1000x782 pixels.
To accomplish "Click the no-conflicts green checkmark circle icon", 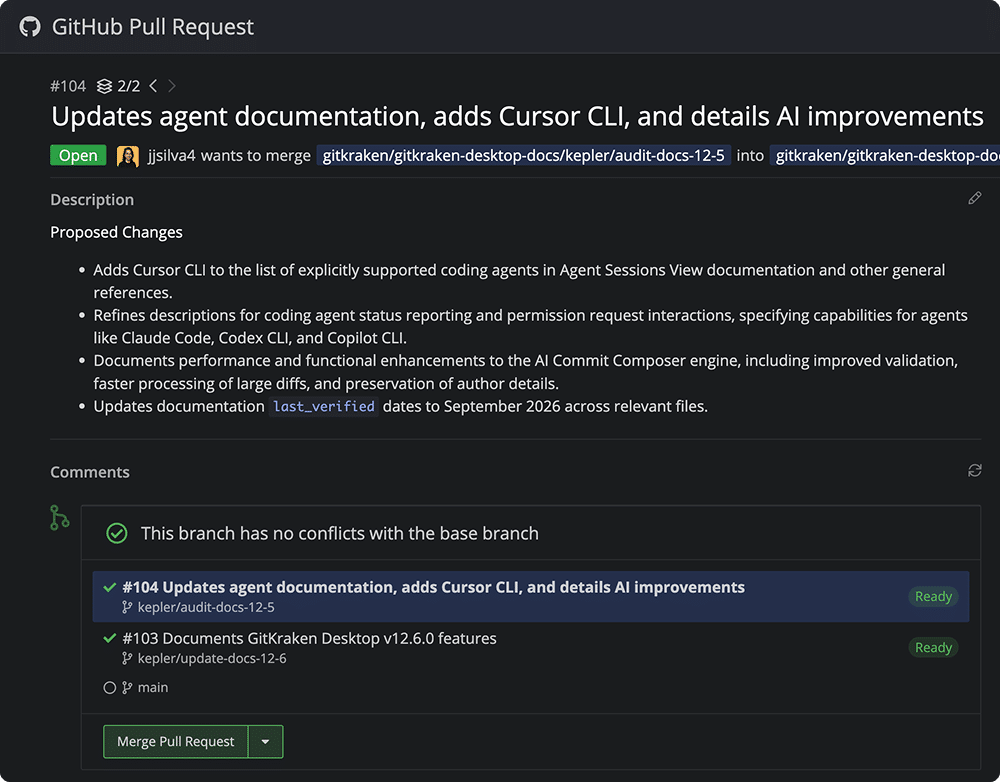I will point(117,533).
